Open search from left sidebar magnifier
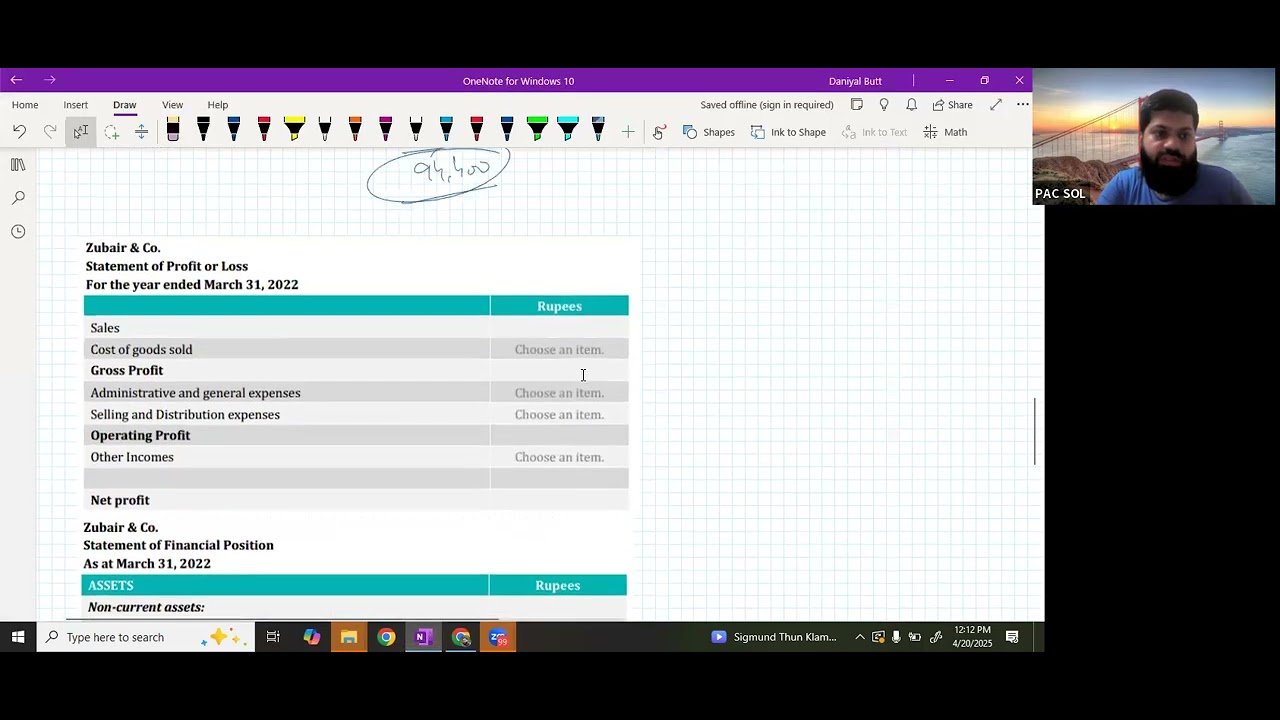 pos(18,198)
